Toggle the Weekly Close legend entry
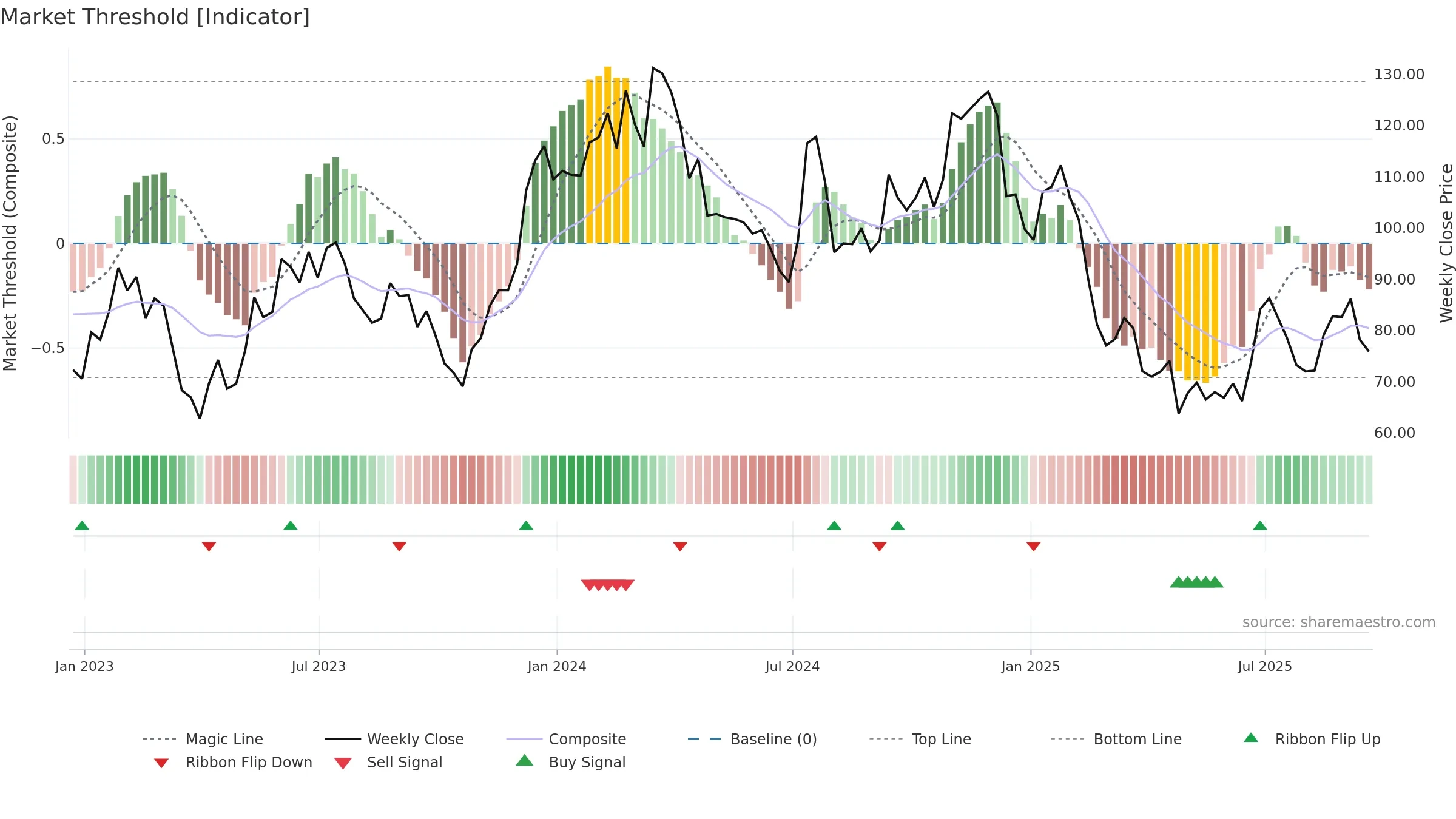 (394, 739)
